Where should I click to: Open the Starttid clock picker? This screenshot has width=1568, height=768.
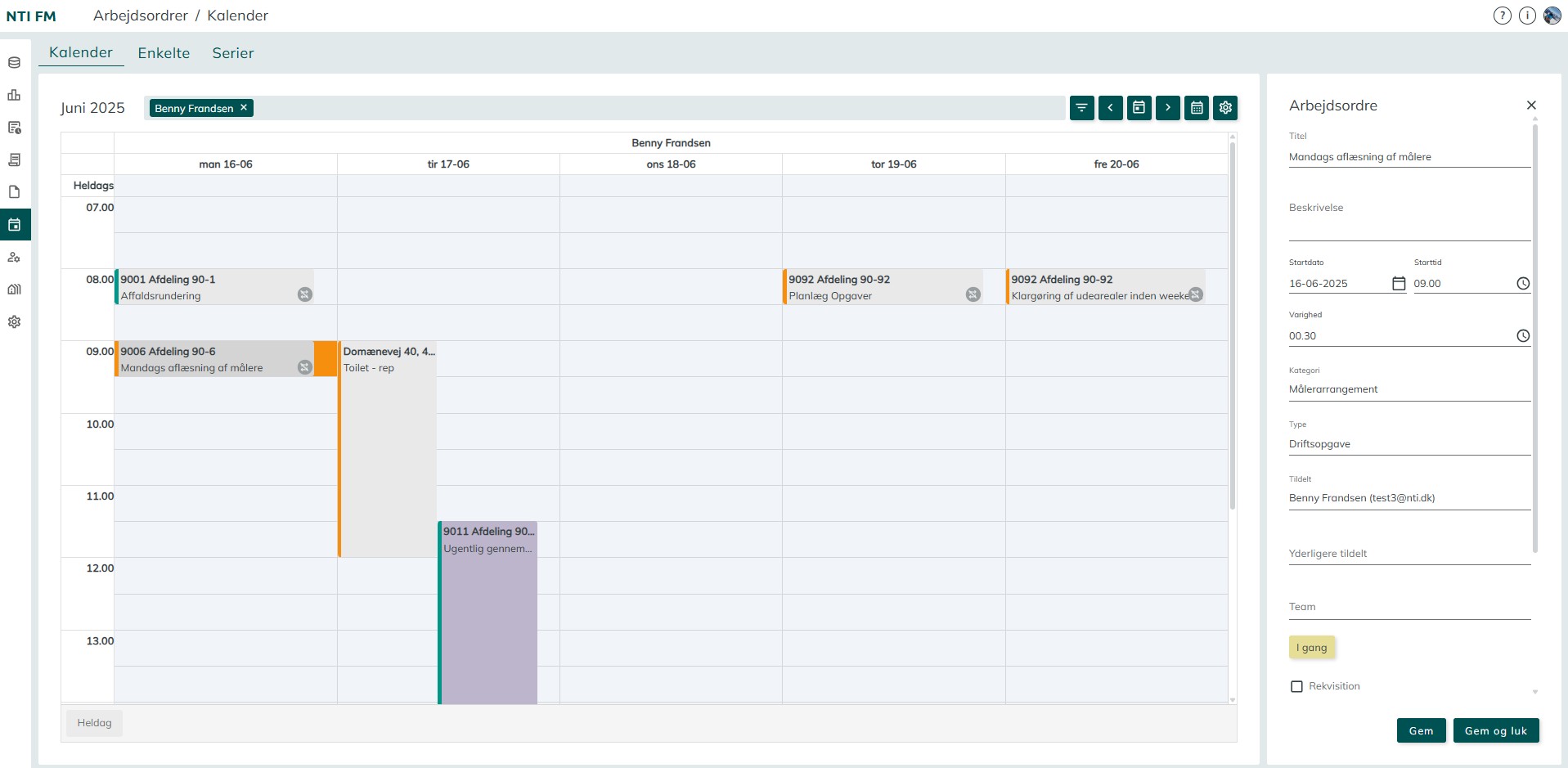click(x=1522, y=284)
